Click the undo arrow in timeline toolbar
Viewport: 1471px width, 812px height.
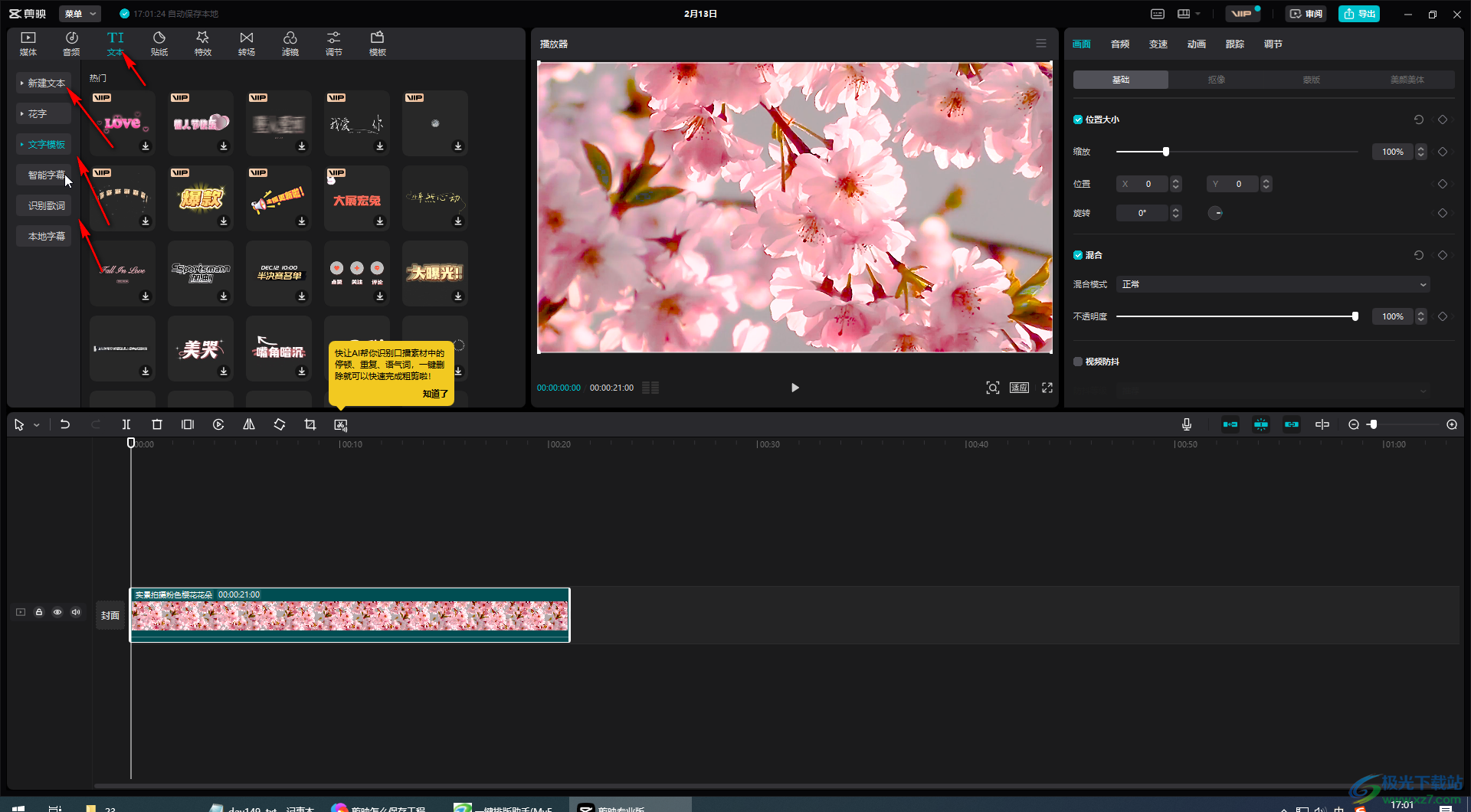[65, 424]
